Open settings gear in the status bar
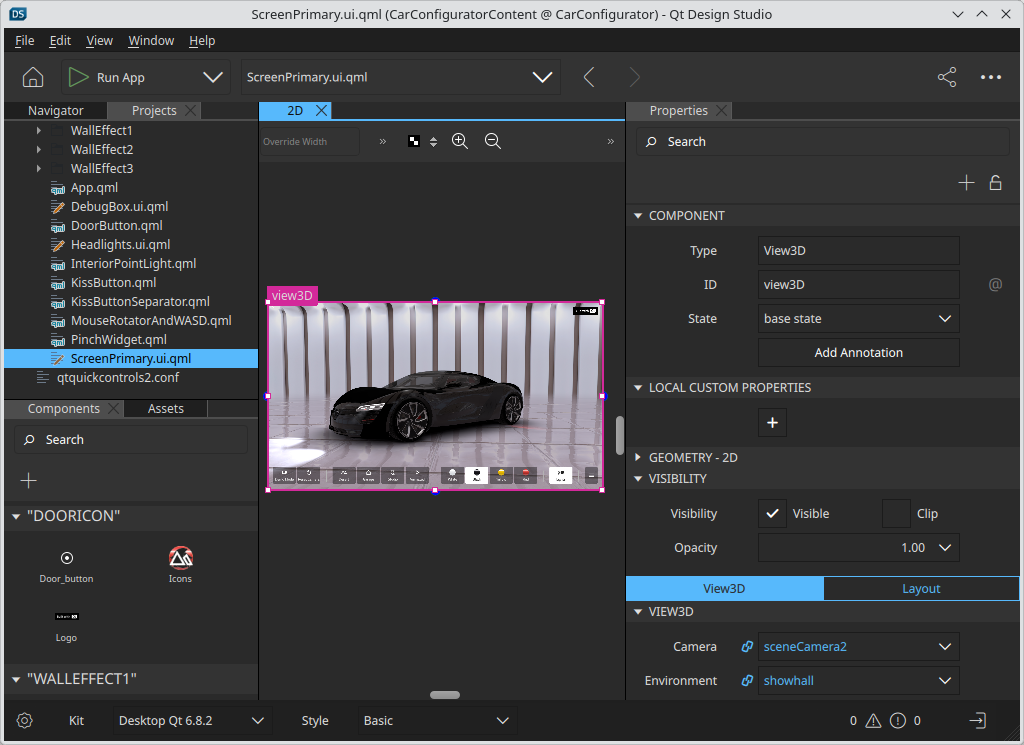 [x=25, y=720]
